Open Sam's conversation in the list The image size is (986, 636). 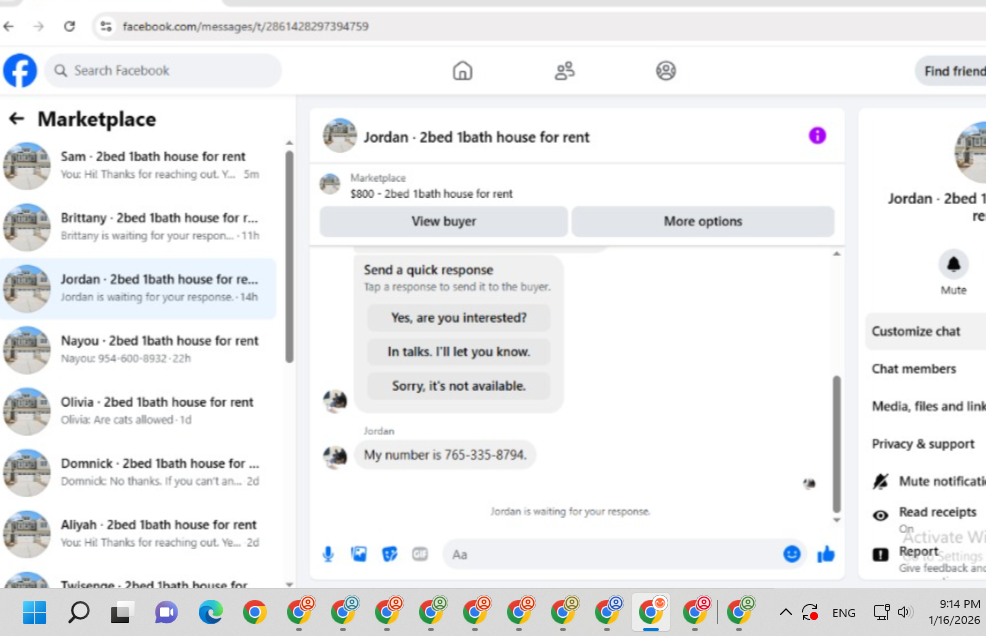pyautogui.click(x=138, y=165)
